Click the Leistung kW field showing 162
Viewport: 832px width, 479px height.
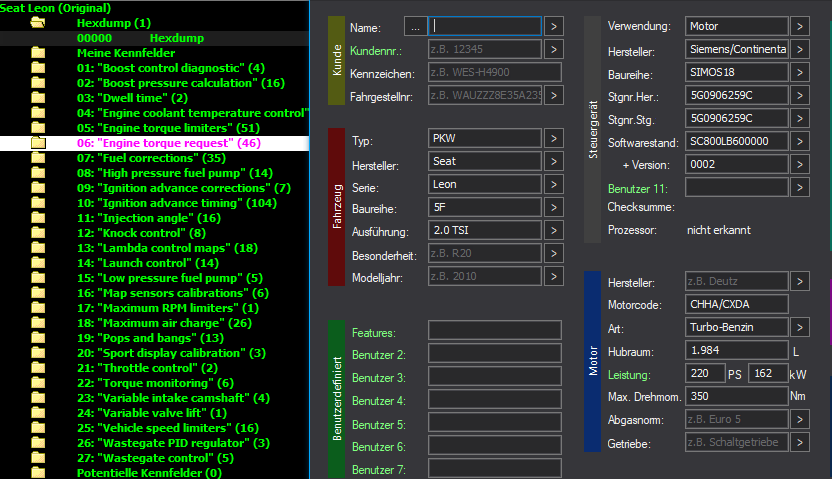pyautogui.click(x=768, y=373)
